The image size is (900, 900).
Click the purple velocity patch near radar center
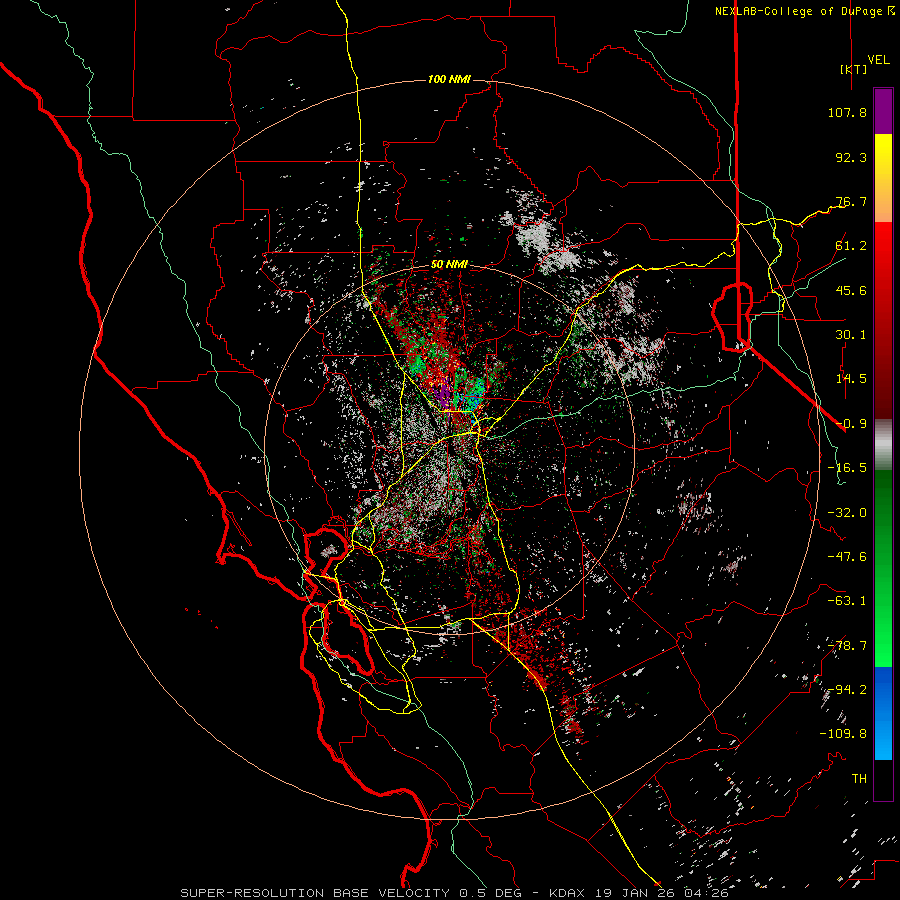(x=443, y=394)
